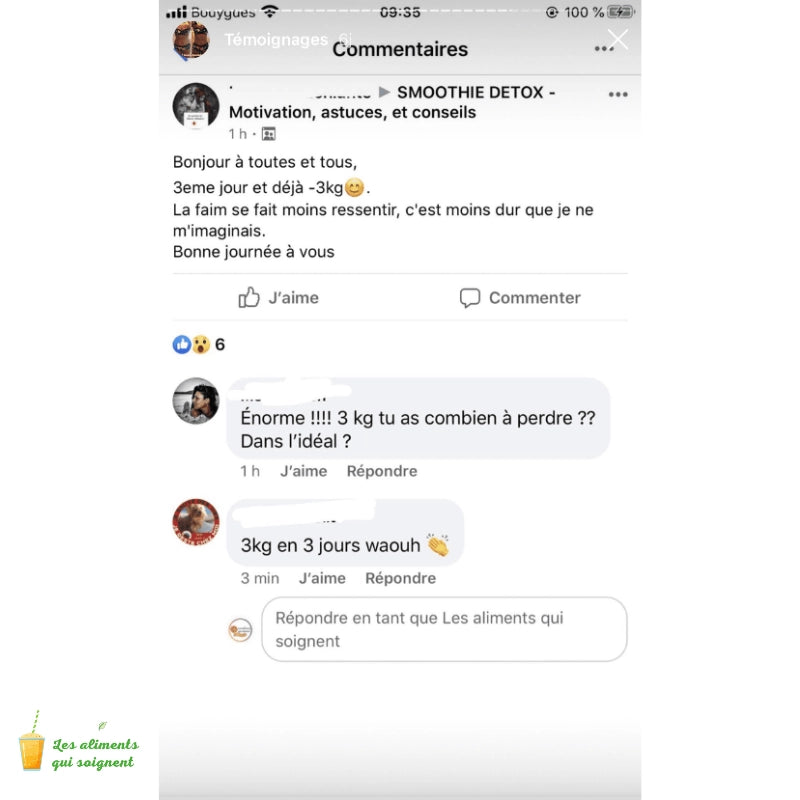Click the page avatar beside reply field
The image size is (800, 800).
coord(240,630)
